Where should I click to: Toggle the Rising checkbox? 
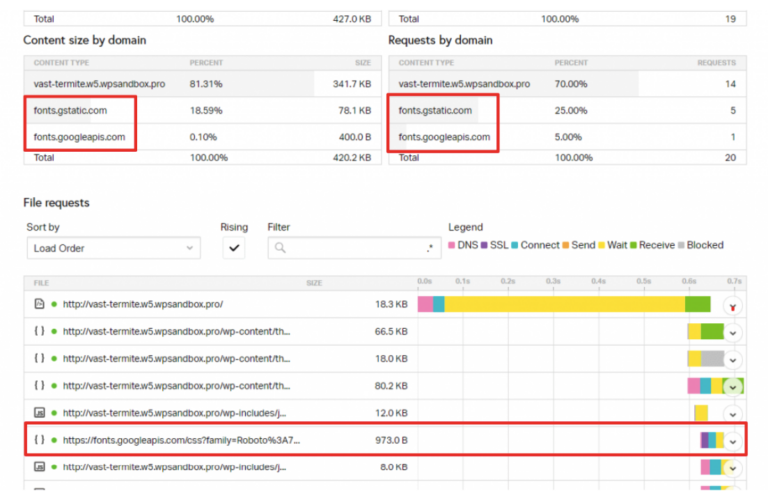coord(234,248)
